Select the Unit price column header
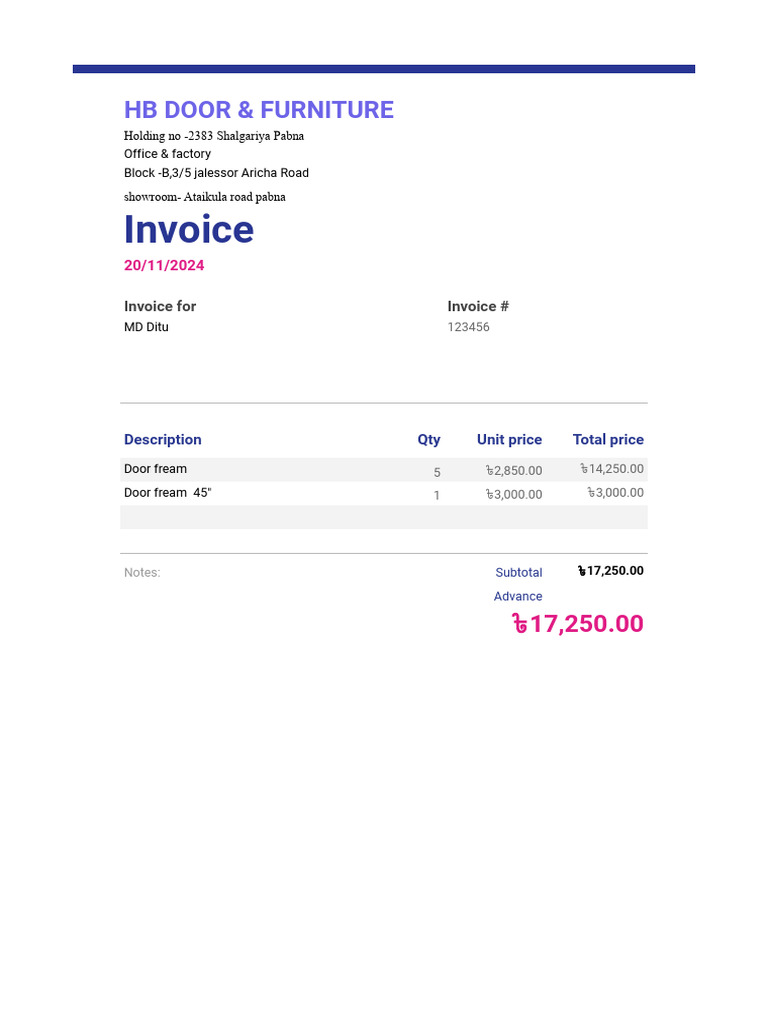Screen dimensions: 768x1024 509,440
